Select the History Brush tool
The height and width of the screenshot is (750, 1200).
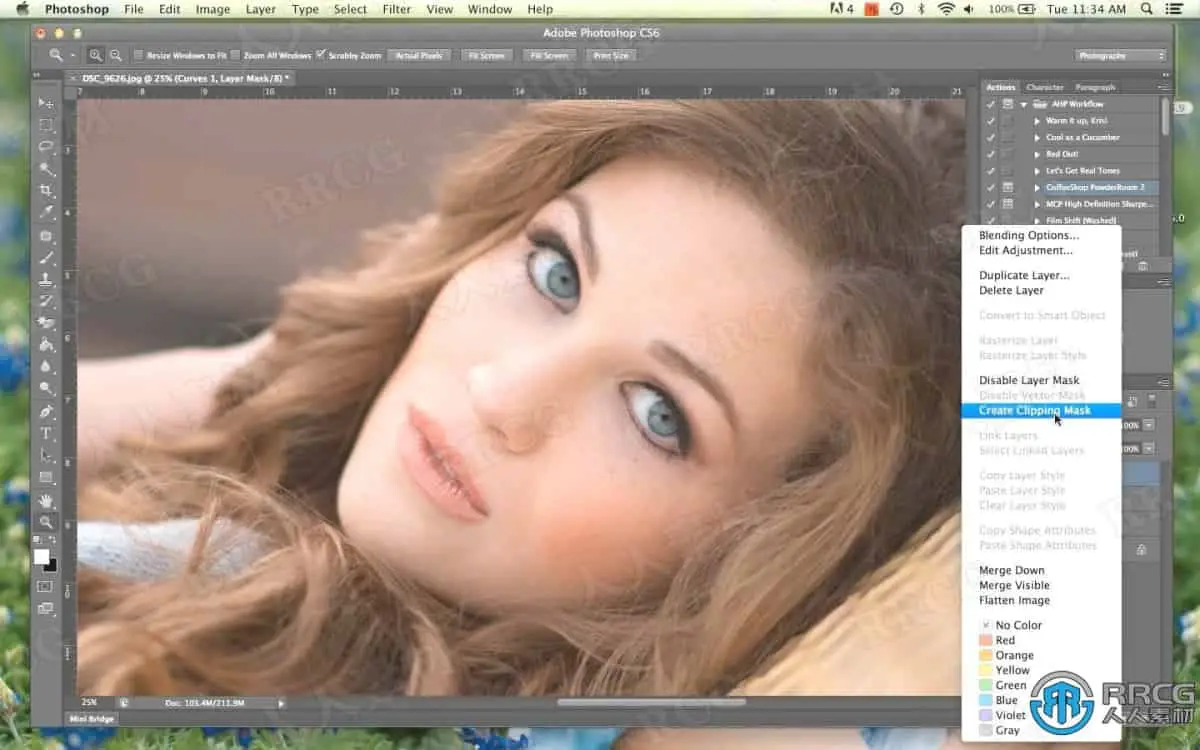pos(46,301)
